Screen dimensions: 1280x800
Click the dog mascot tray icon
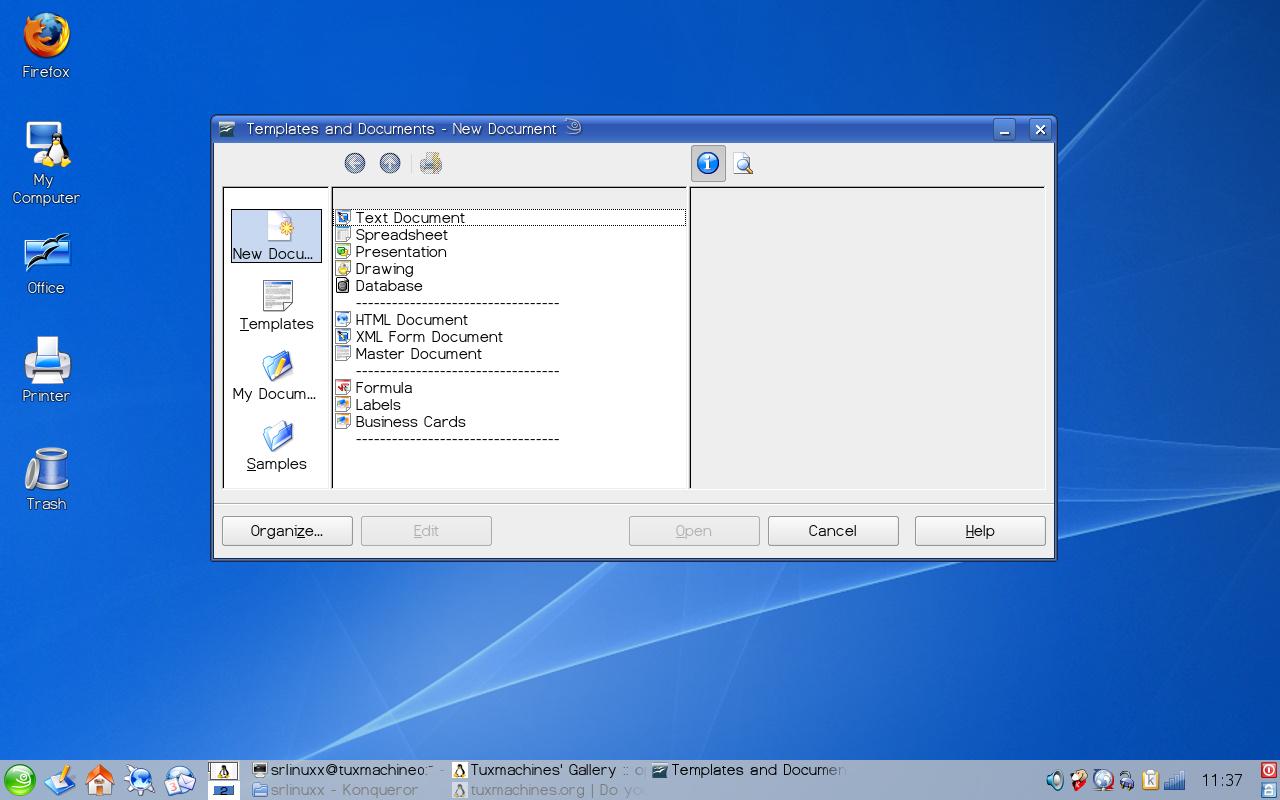point(1079,780)
